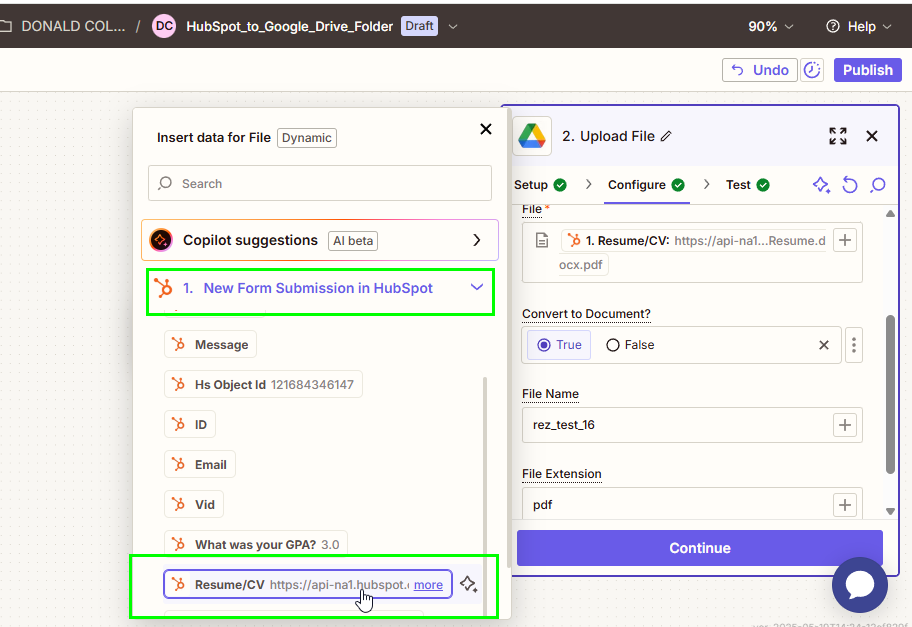Image resolution: width=912 pixels, height=627 pixels.
Task: Open the Zap name dropdown chevron
Action: (453, 27)
